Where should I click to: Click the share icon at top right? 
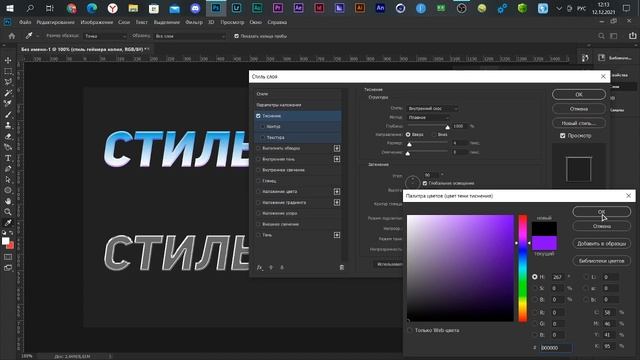[x=632, y=36]
